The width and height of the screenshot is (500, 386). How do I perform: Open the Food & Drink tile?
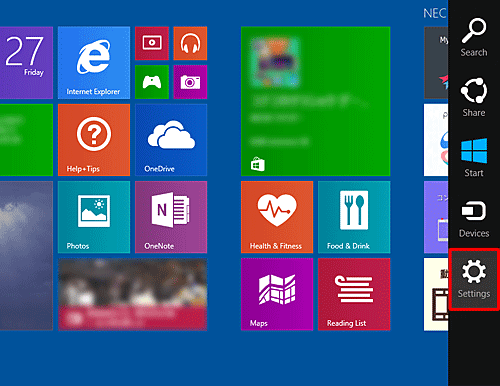pyautogui.click(x=354, y=217)
